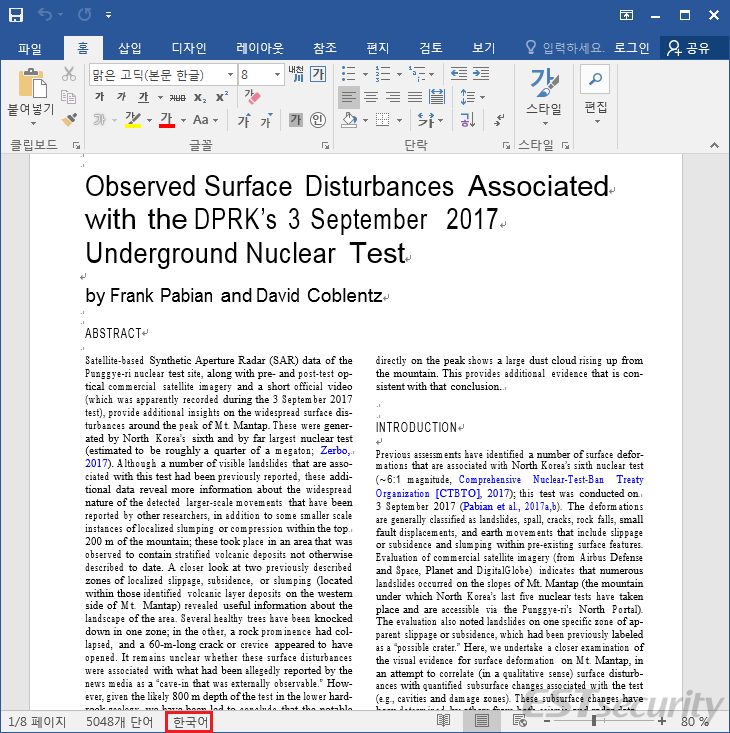Toggle bold formatting

click(100, 97)
